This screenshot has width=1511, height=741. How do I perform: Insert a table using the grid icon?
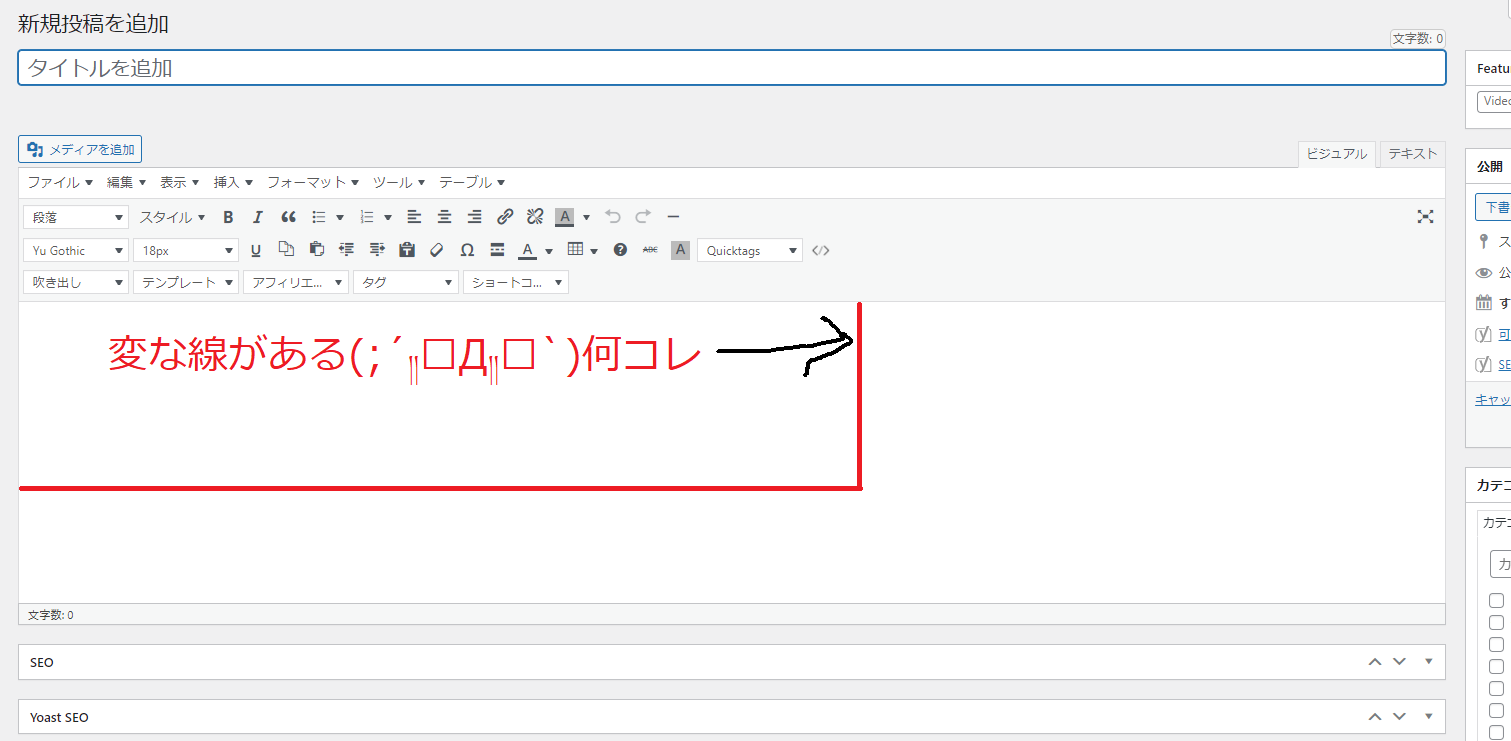[x=575, y=250]
